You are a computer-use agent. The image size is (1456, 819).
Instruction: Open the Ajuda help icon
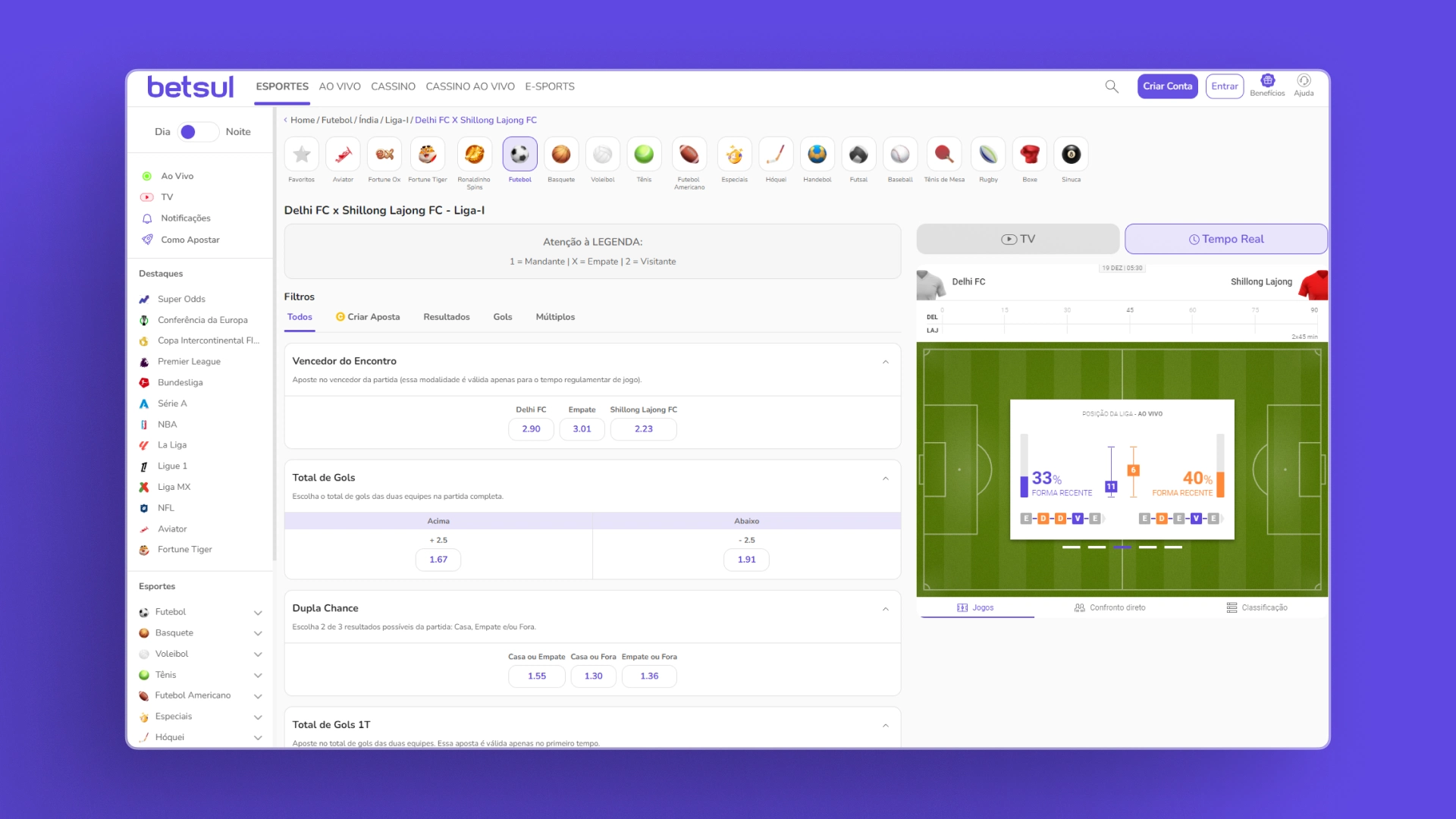1304,80
